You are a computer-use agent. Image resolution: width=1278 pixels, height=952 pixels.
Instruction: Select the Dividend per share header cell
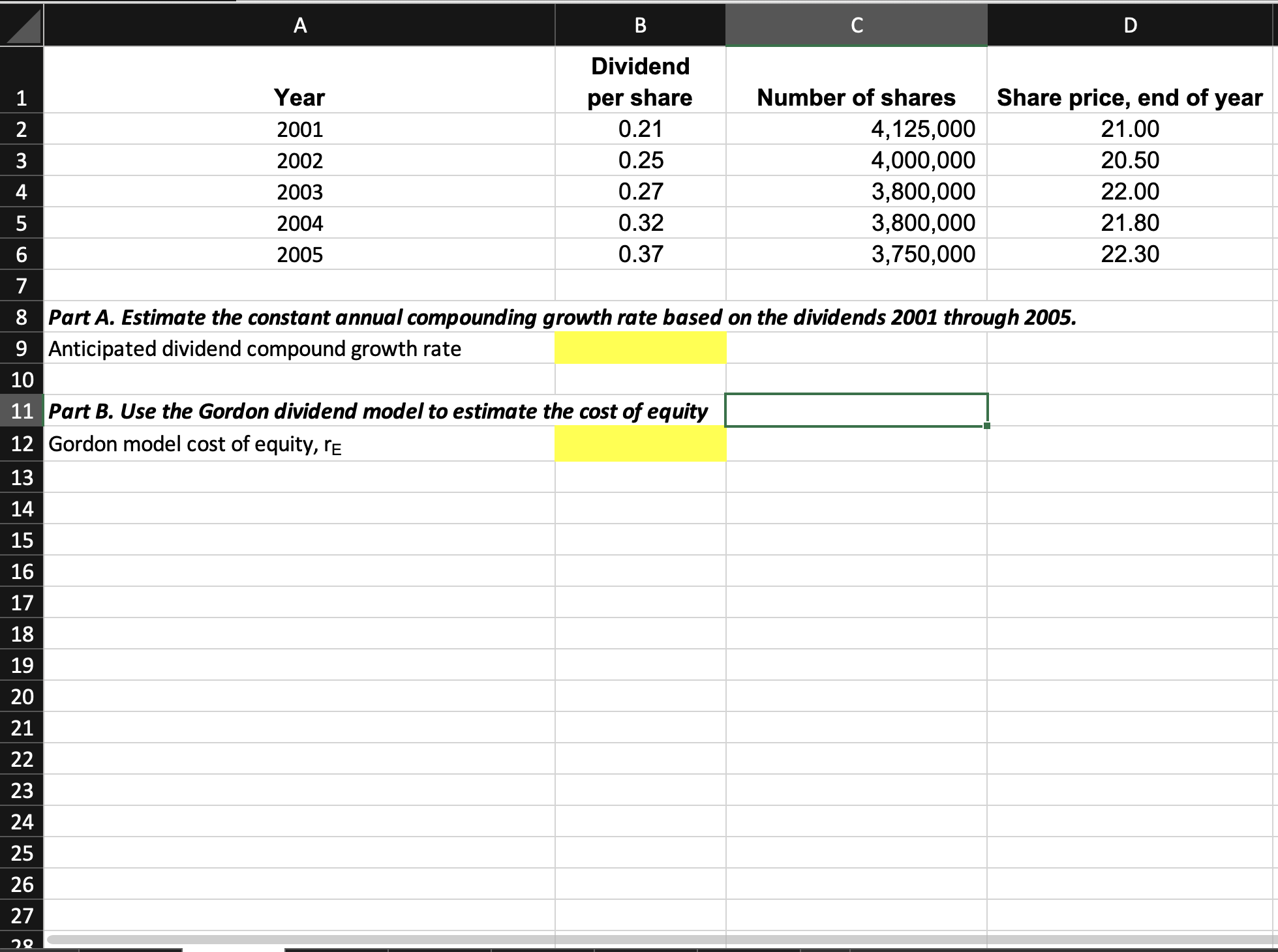(639, 80)
